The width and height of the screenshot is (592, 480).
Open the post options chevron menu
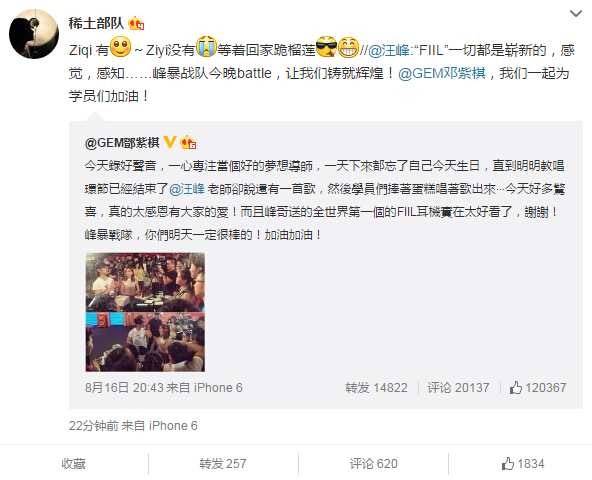575,14
